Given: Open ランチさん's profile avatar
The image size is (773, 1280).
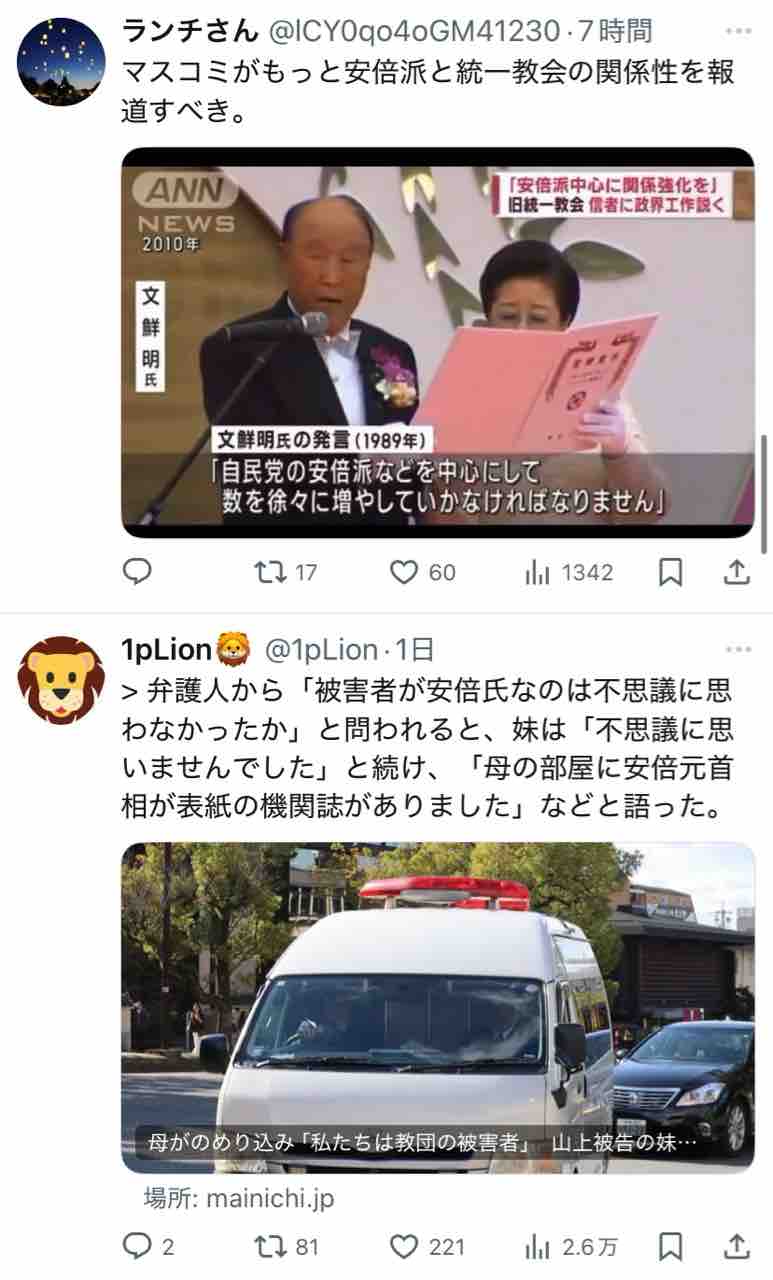Looking at the screenshot, I should [x=61, y=62].
